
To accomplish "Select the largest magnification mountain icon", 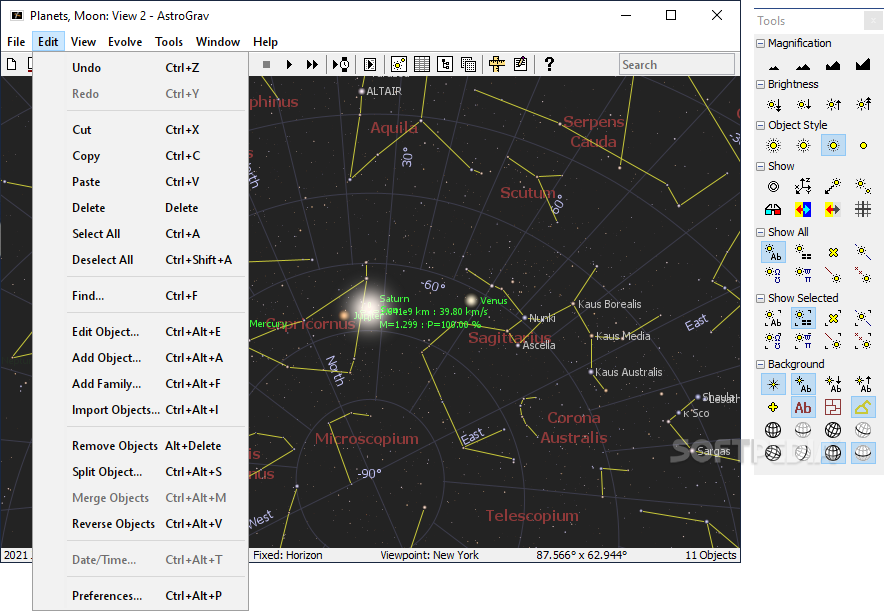I will [863, 65].
